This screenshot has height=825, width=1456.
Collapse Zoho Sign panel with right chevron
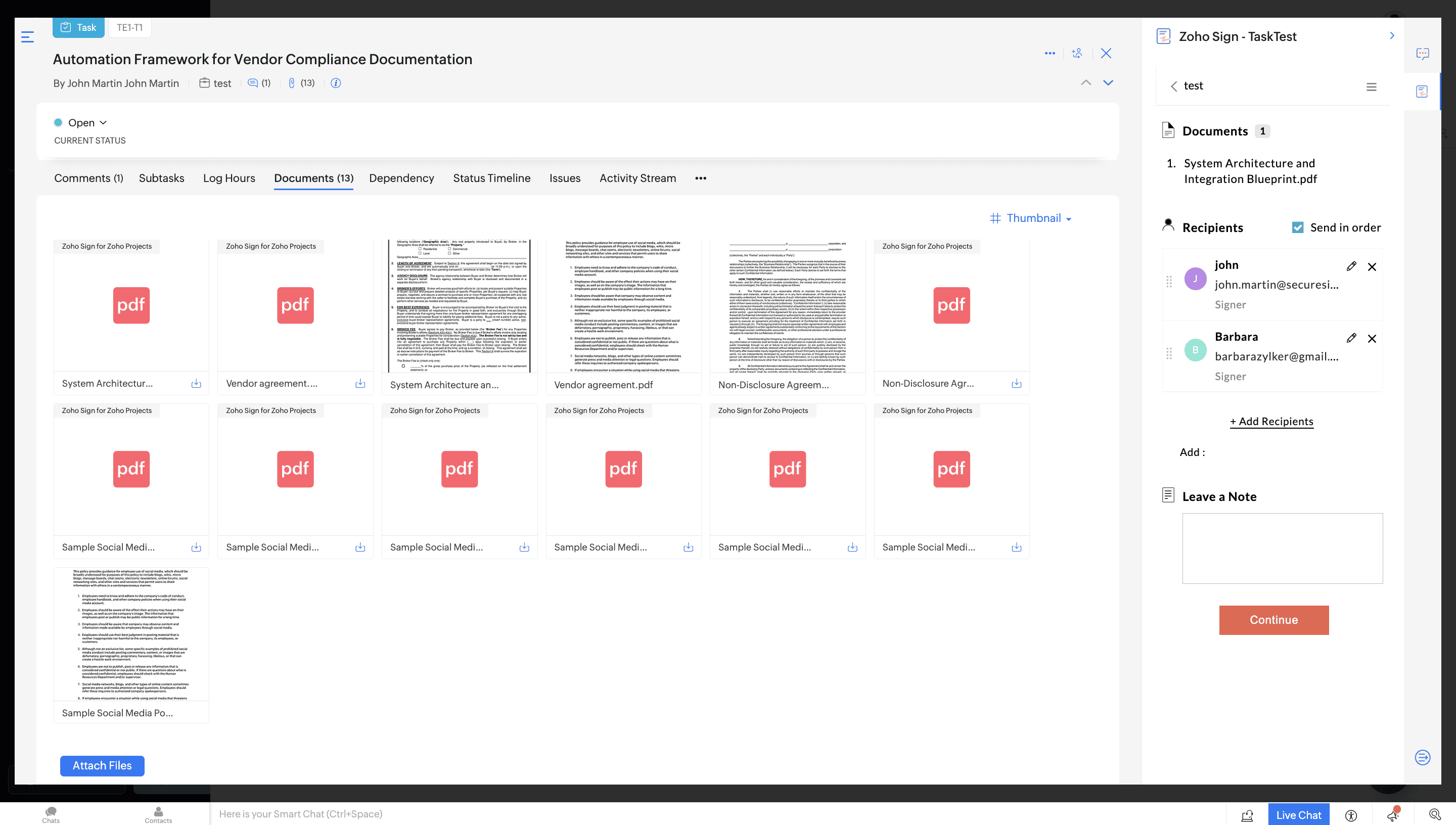tap(1391, 36)
